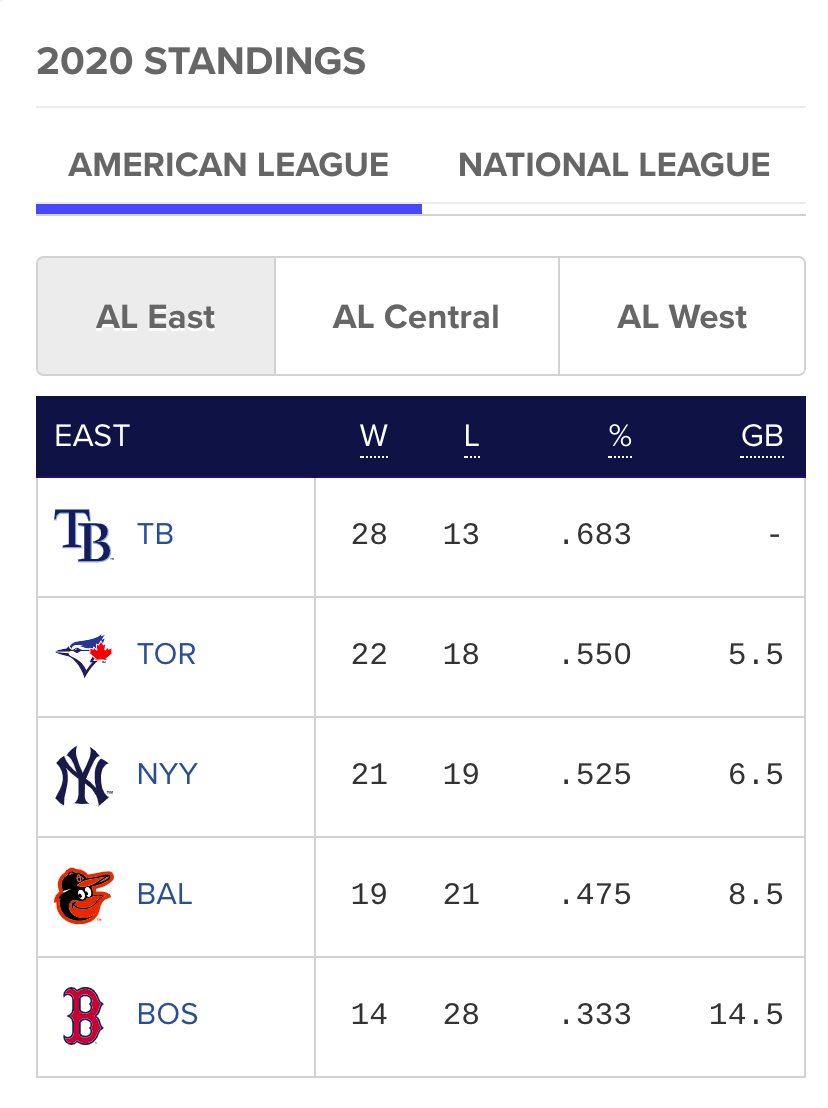Click the Boston Red Sox logo
This screenshot has width=828, height=1108.
[83, 1015]
